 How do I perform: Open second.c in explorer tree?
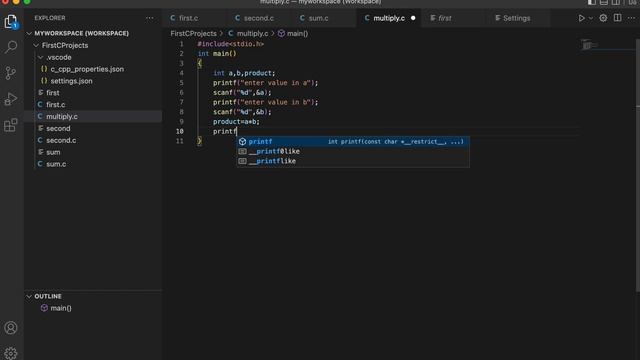[61, 140]
